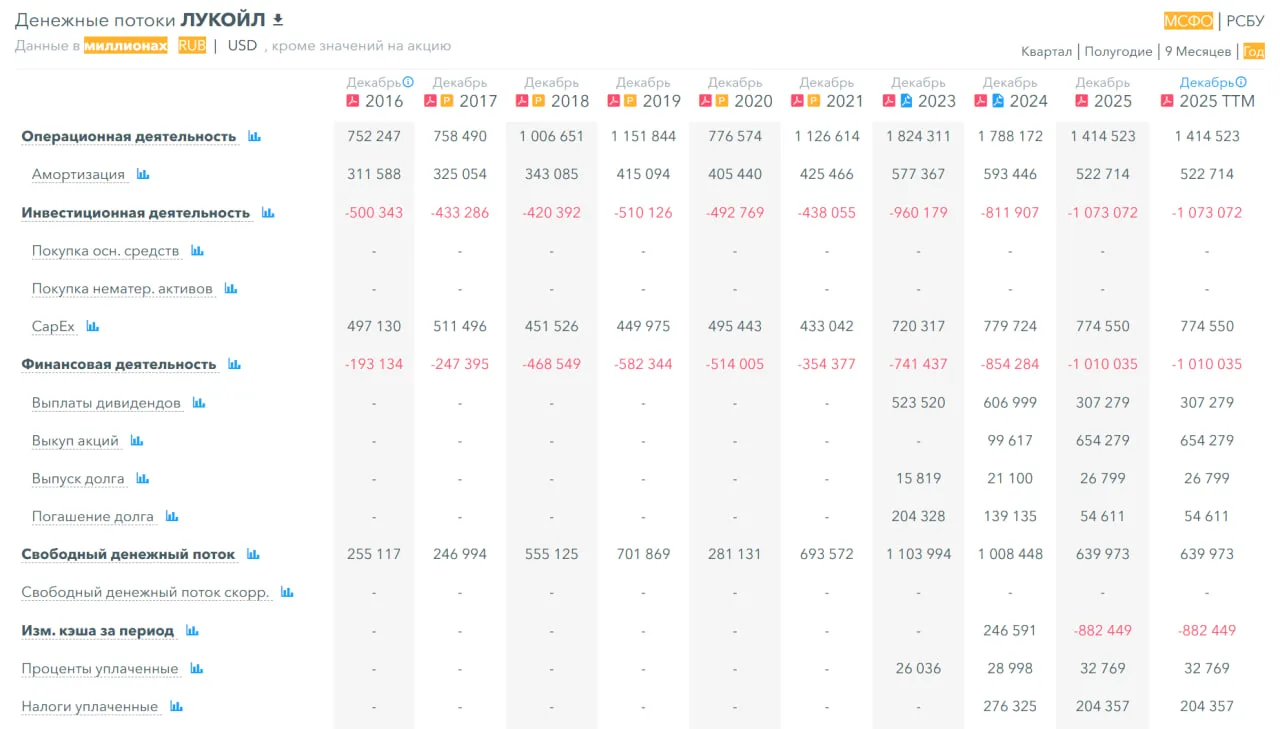Click chart icon next to Выпуск долга
The height and width of the screenshot is (729, 1280).
(x=143, y=478)
